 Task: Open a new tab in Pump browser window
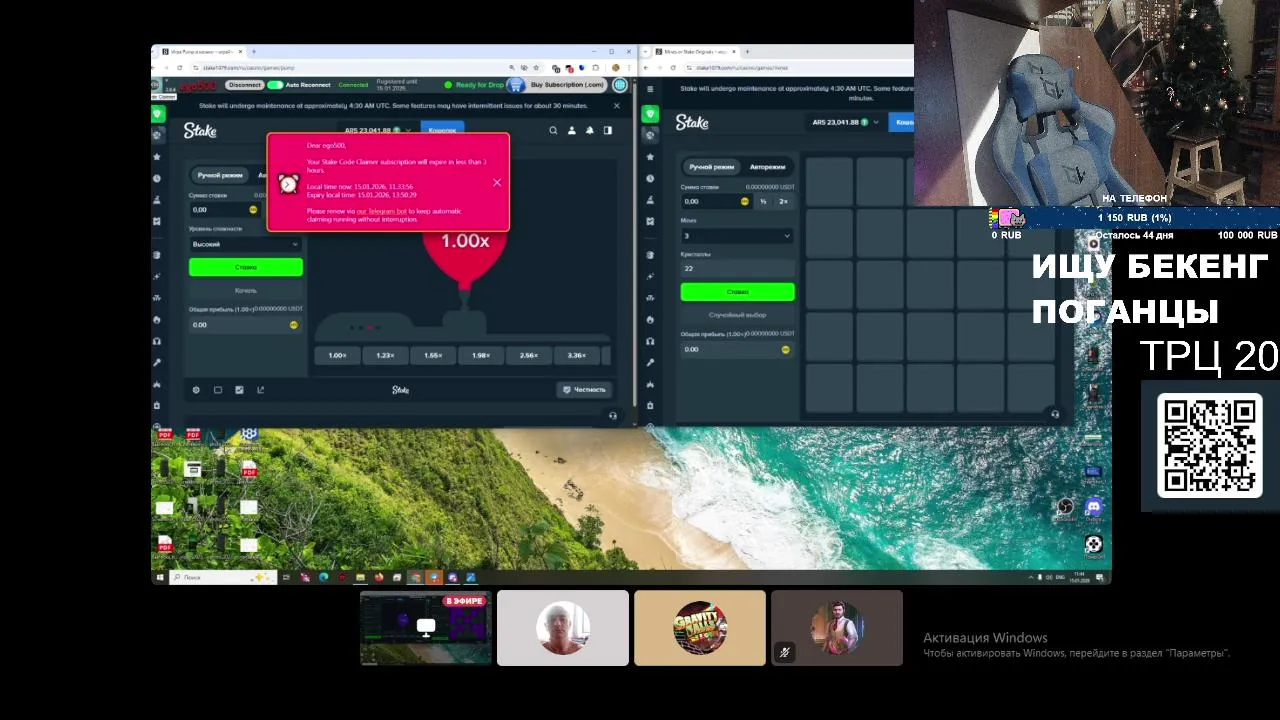254,51
